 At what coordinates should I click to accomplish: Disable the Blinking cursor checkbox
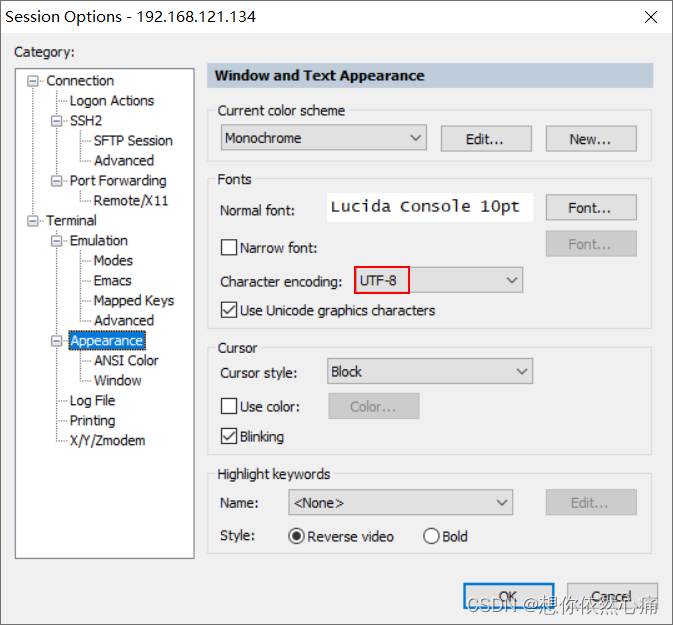(x=228, y=437)
